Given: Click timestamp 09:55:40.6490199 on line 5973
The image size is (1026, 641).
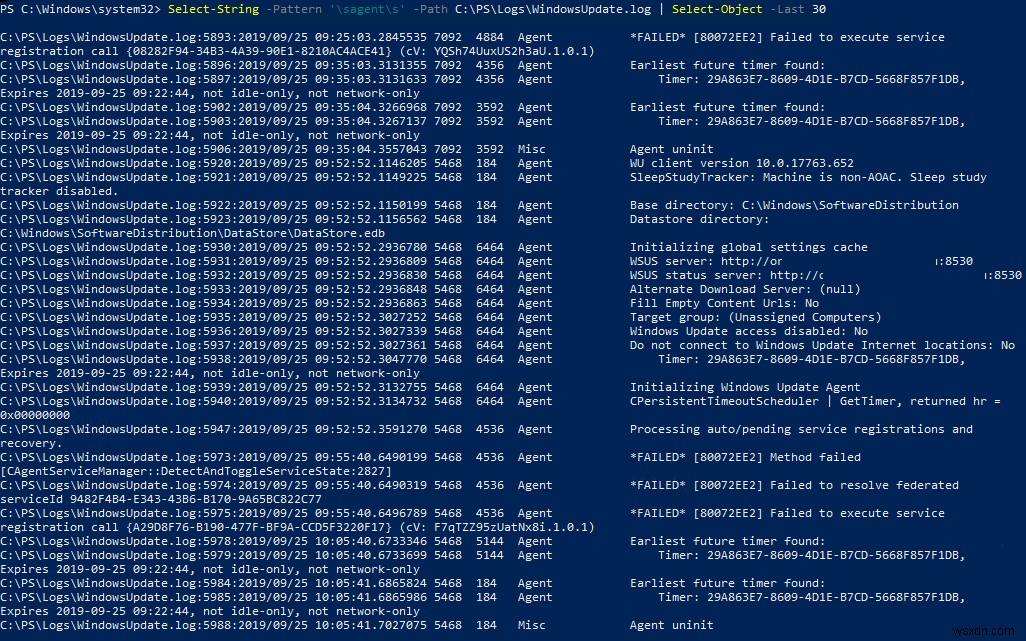Looking at the screenshot, I should (x=370, y=457).
